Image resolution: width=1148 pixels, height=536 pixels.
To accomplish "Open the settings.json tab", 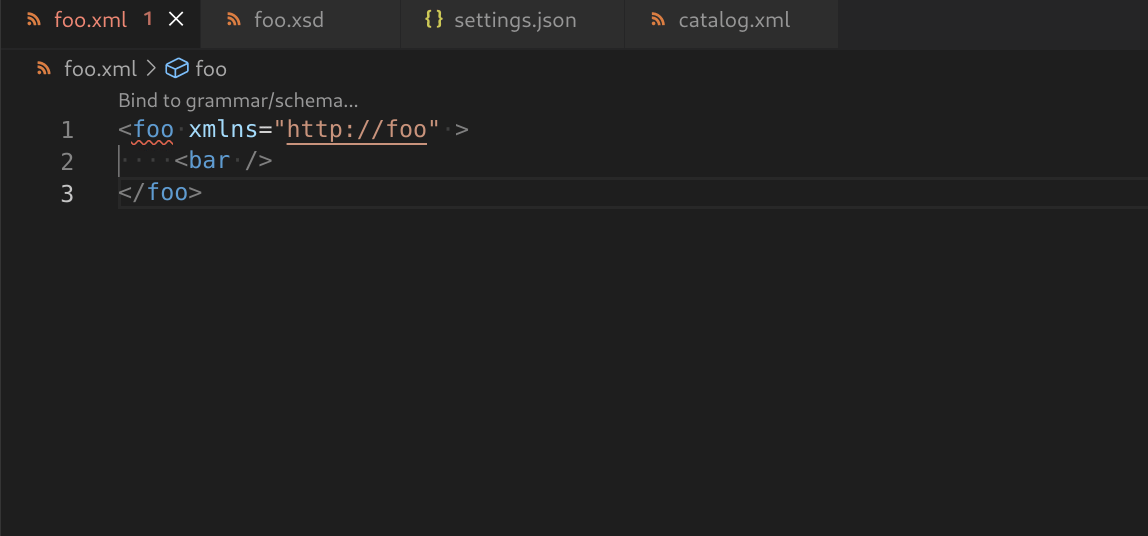I will coord(514,20).
